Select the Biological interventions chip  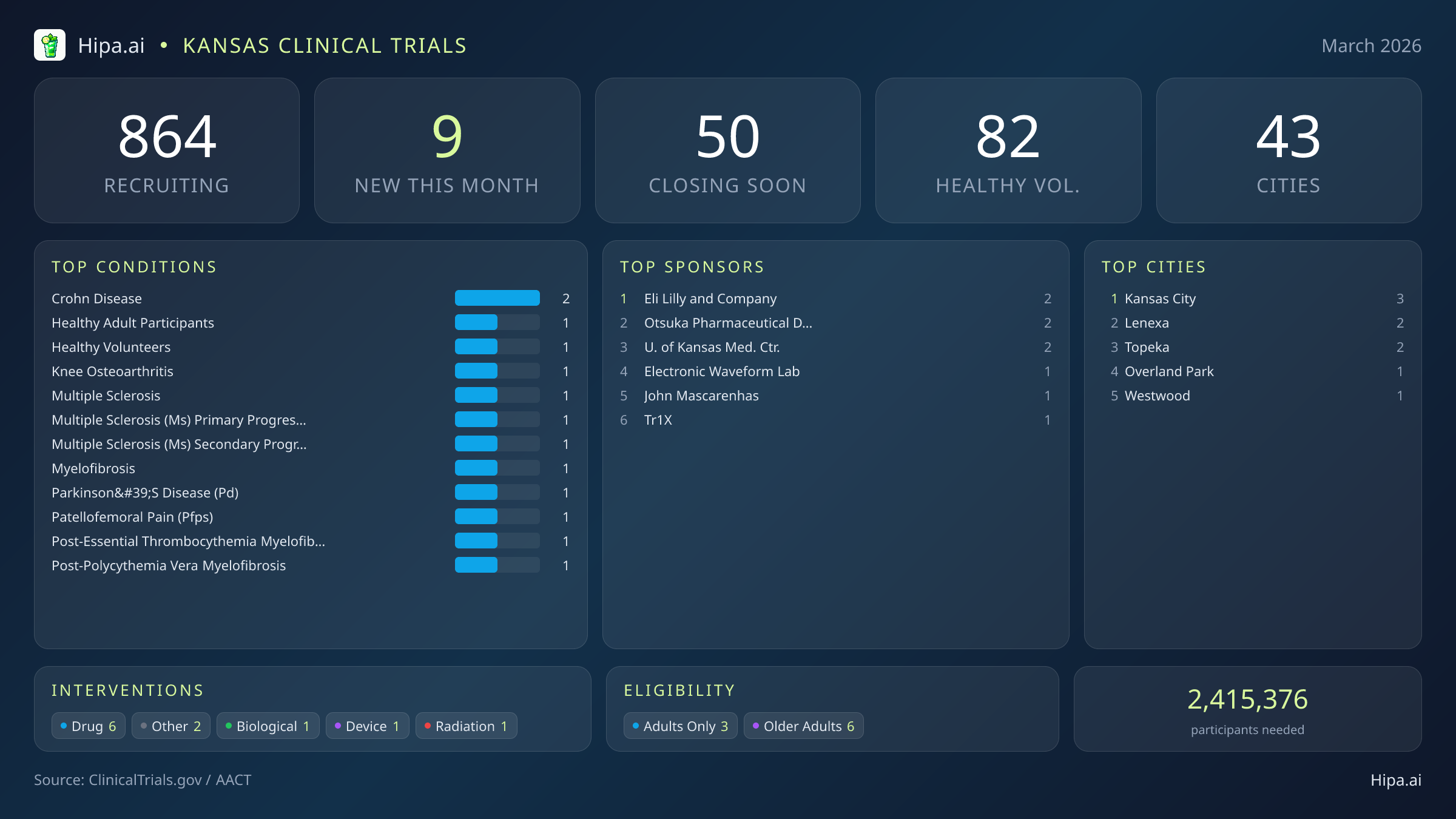(x=268, y=726)
